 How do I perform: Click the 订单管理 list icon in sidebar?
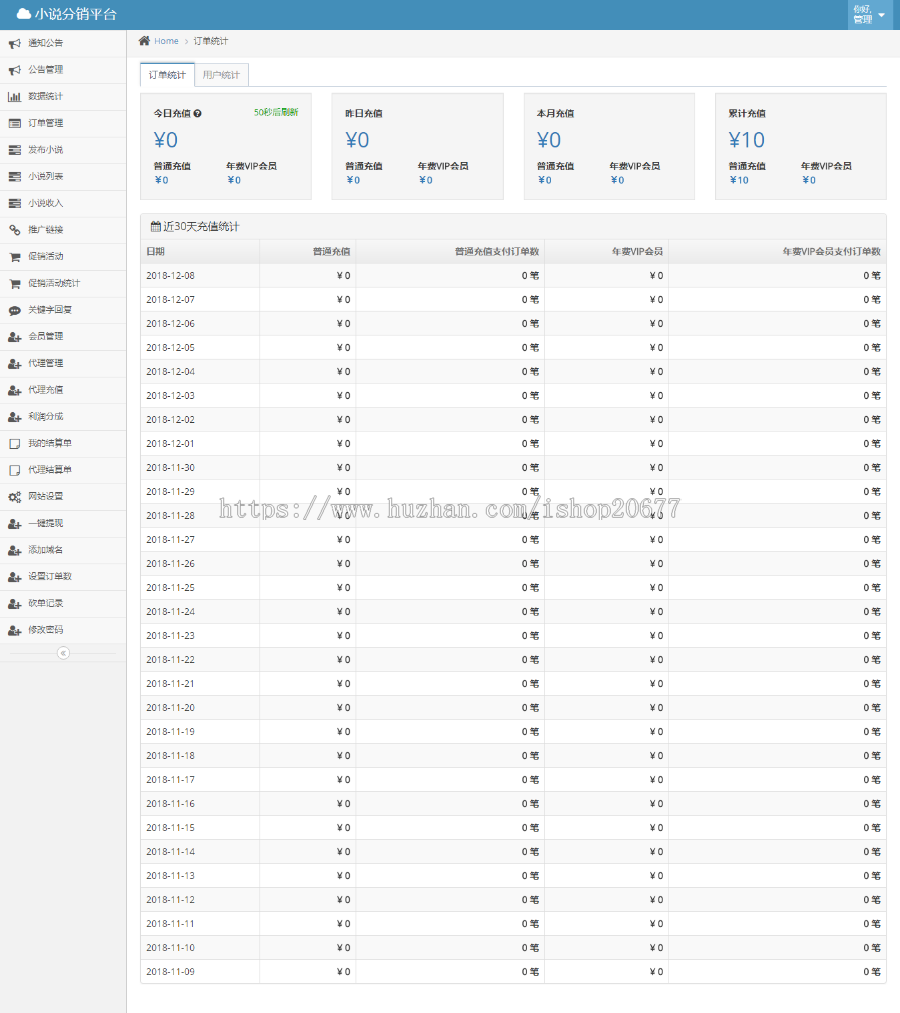(x=14, y=123)
